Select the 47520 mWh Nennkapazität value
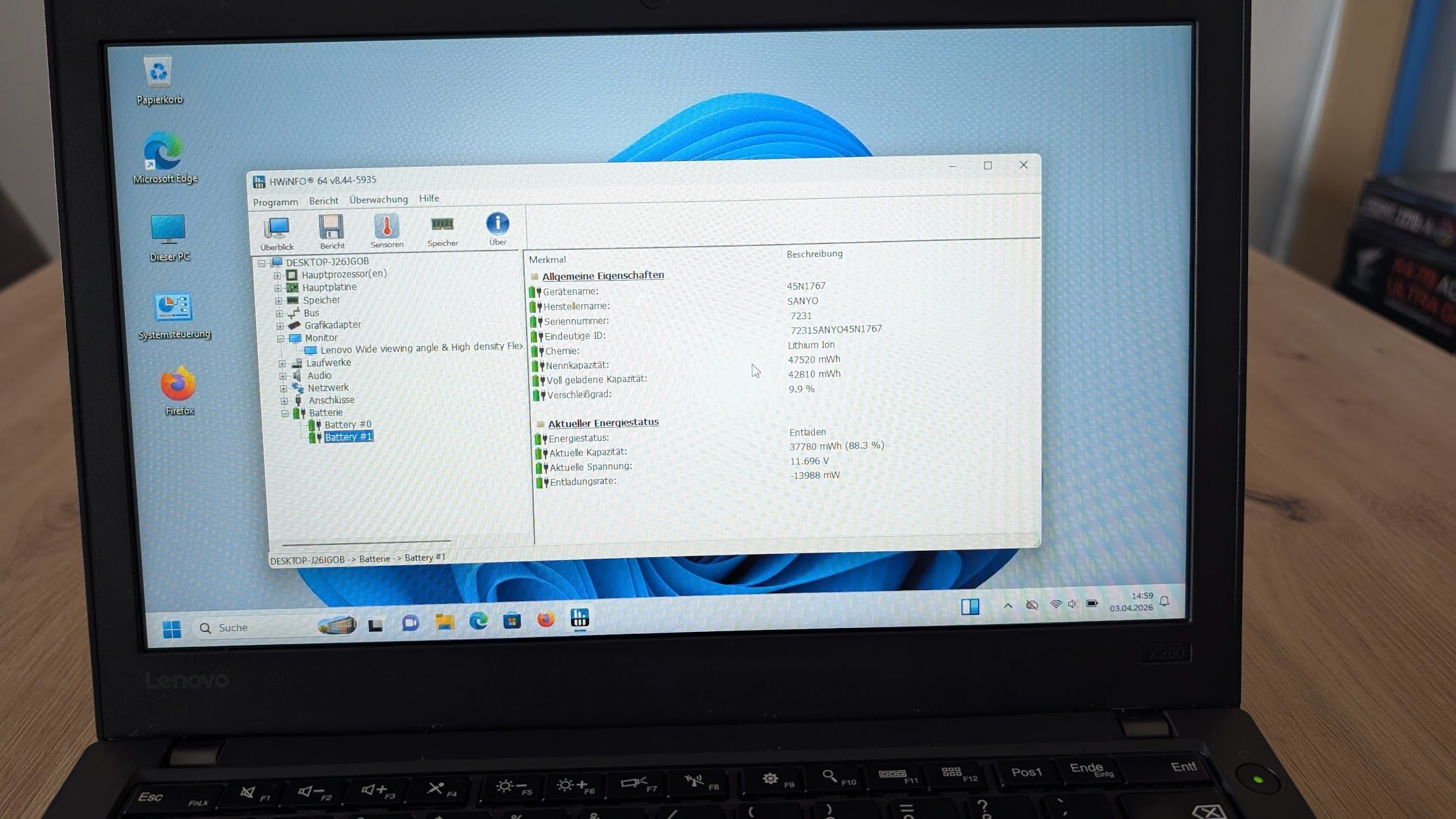Image resolution: width=1456 pixels, height=819 pixels. tap(814, 360)
